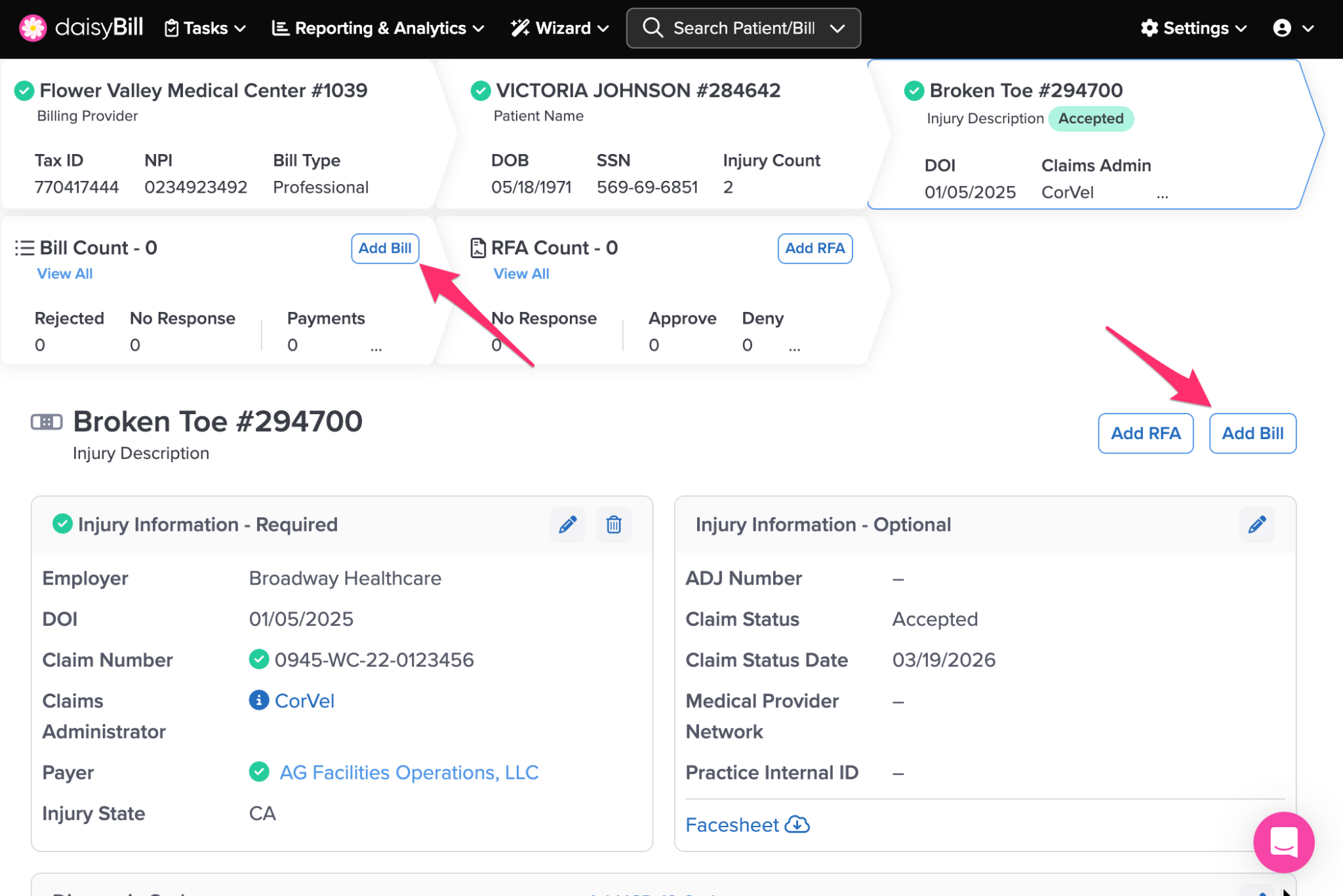Expand ellipsis in Broken Toe injury card

click(x=1162, y=195)
